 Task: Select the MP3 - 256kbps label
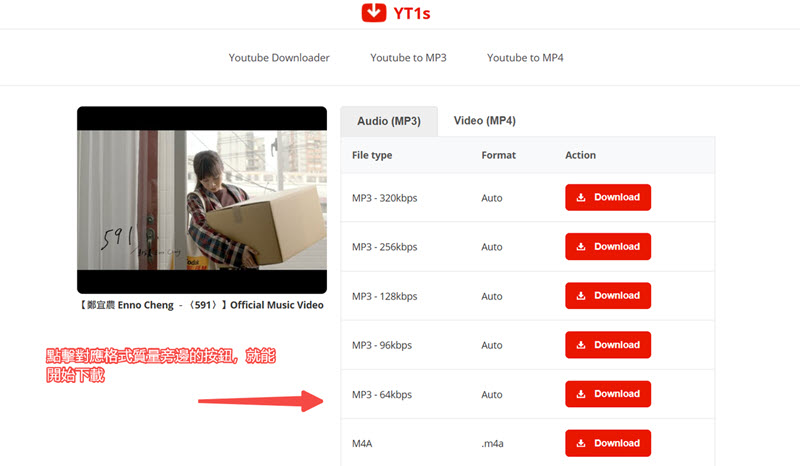(385, 247)
